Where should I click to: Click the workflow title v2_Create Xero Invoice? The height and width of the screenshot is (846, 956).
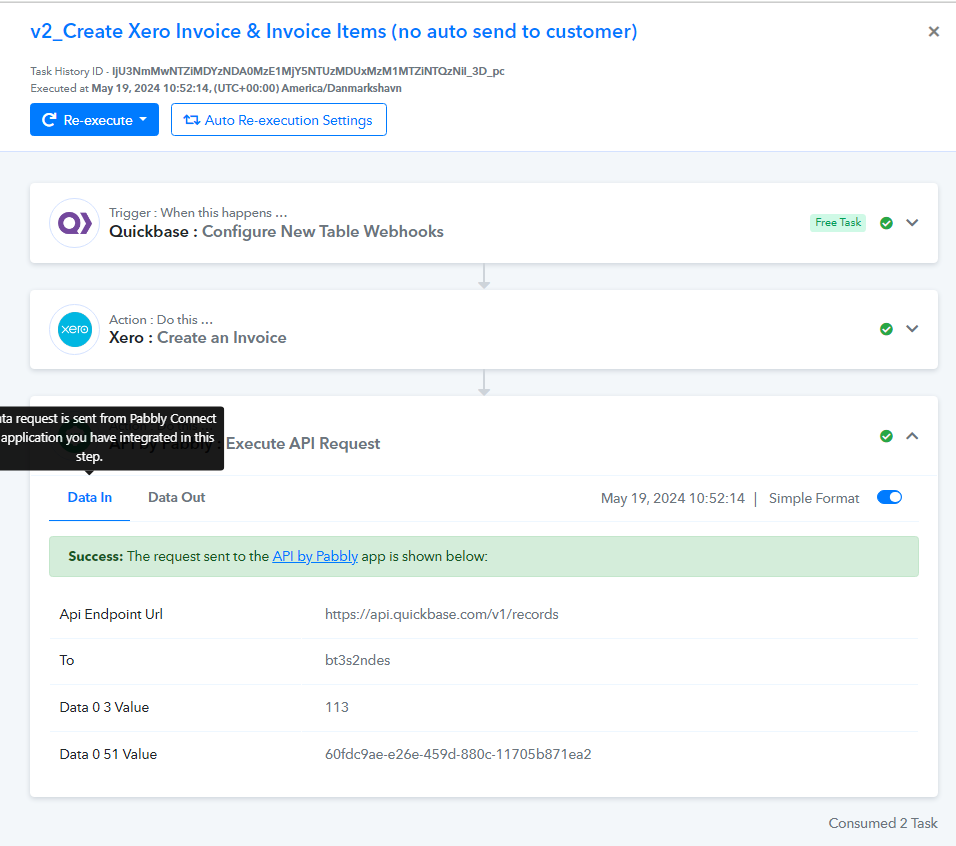334,31
